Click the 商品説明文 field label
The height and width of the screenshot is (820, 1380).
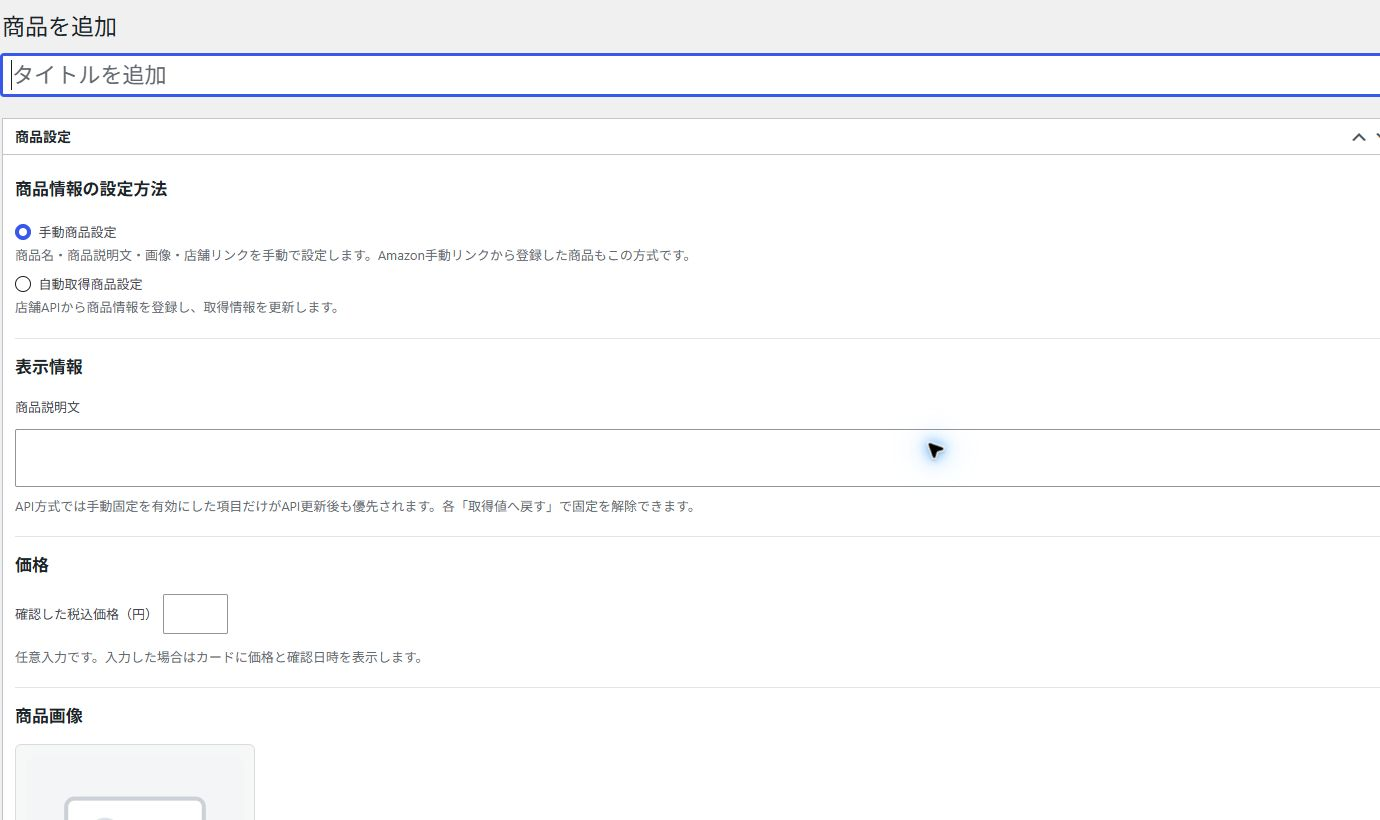[47, 408]
